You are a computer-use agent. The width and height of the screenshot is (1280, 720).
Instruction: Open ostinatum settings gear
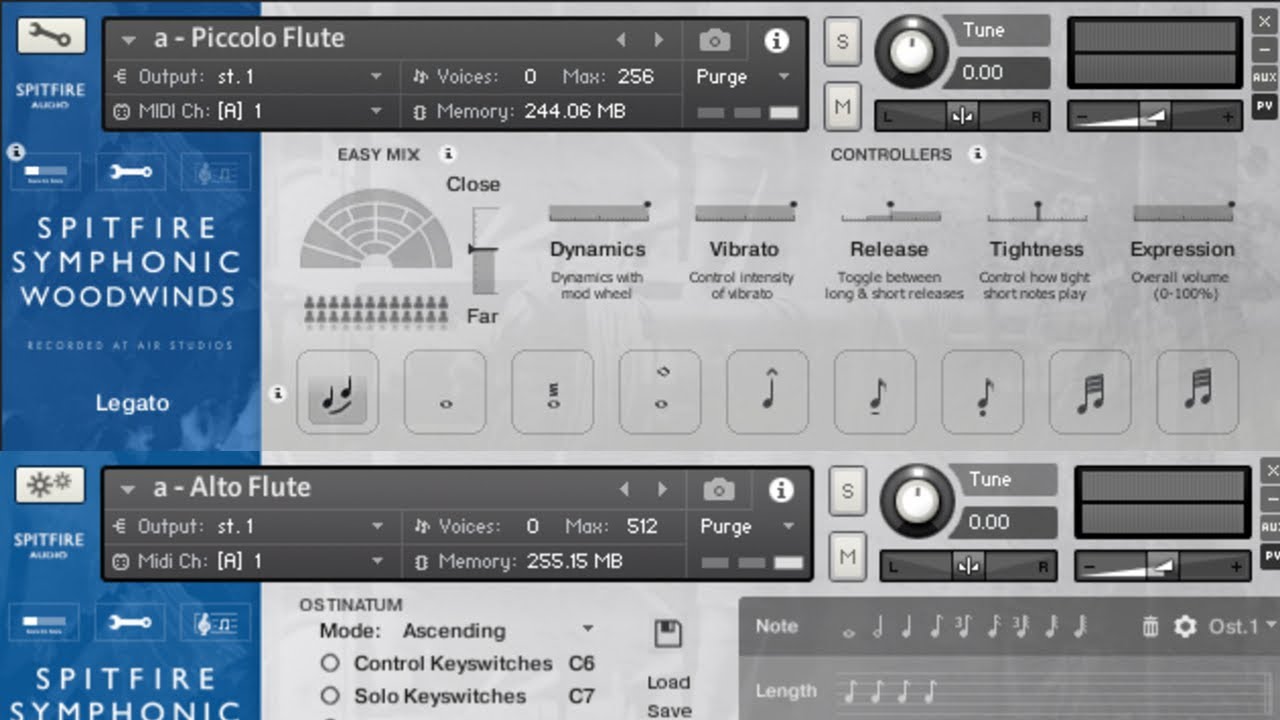1185,627
